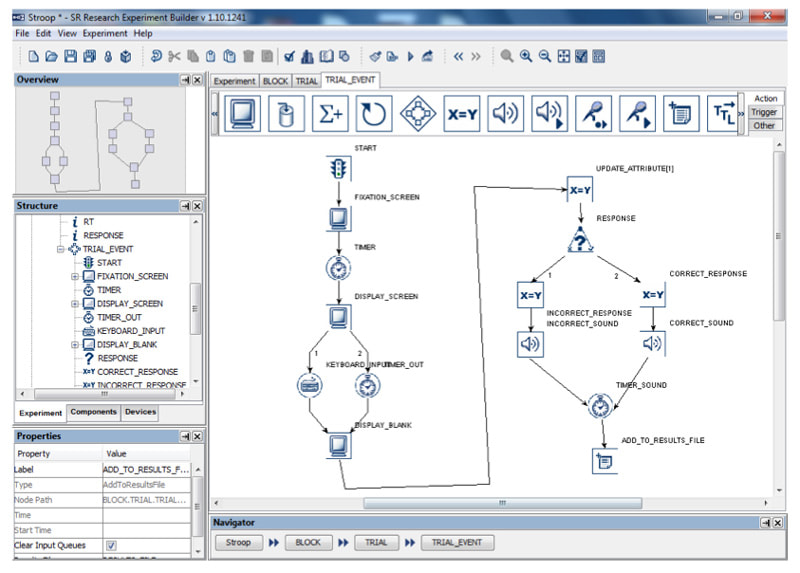Click the Stroop button in Navigator

[x=238, y=542]
